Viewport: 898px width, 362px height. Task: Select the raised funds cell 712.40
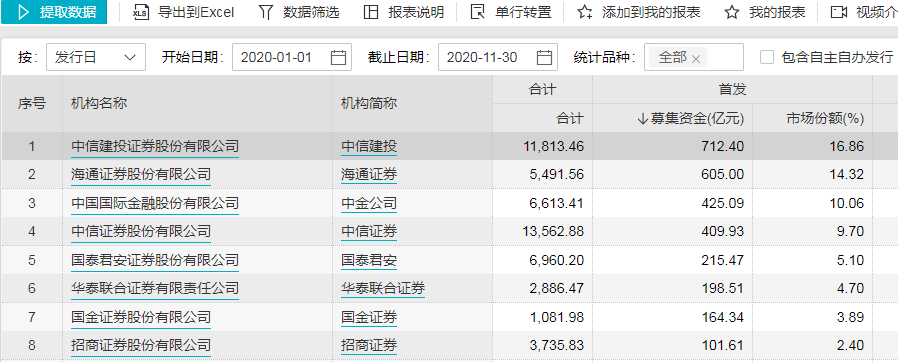tap(723, 147)
